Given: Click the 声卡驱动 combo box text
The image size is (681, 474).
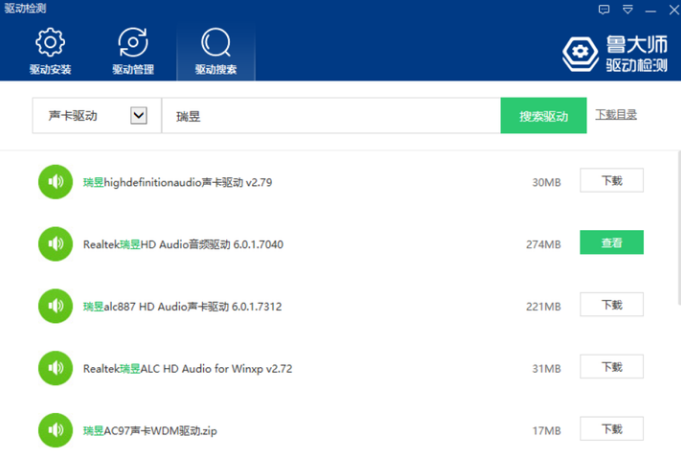Looking at the screenshot, I should tap(73, 116).
